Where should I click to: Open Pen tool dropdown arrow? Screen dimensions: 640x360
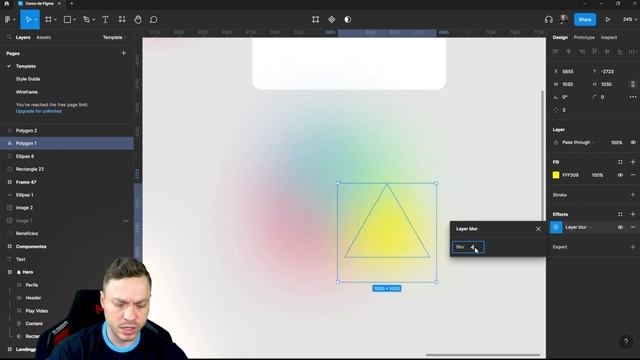(x=94, y=20)
